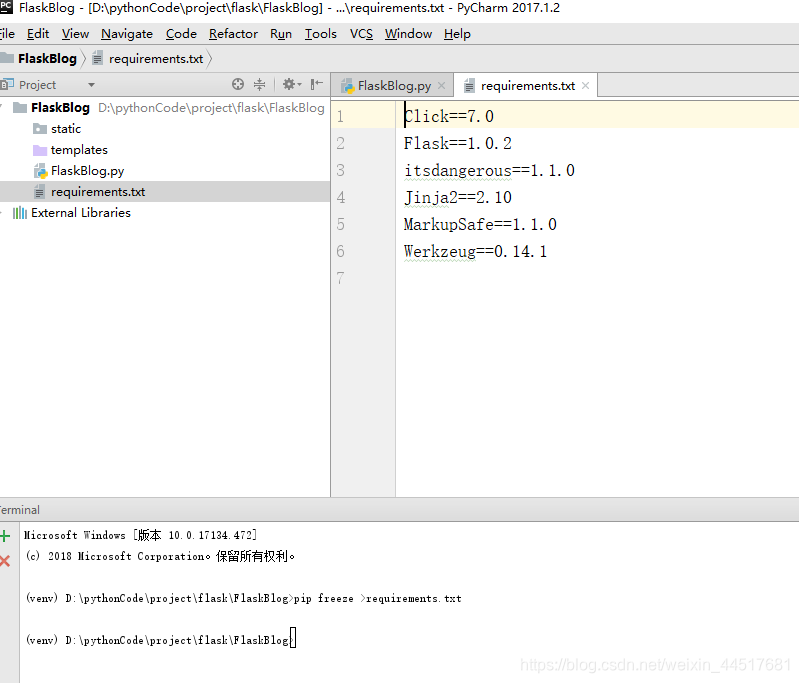
Task: Select requirements.txt in the project tree
Action: [x=165, y=192]
